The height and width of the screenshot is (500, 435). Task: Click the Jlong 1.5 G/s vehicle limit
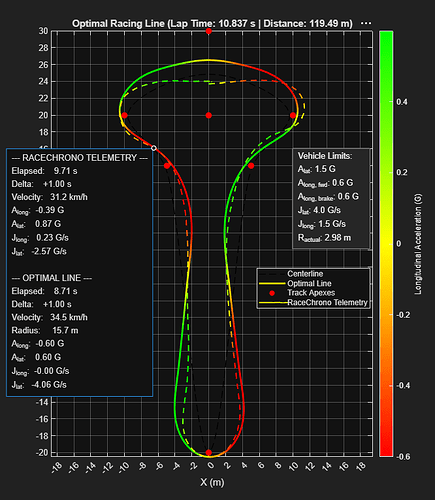point(322,224)
